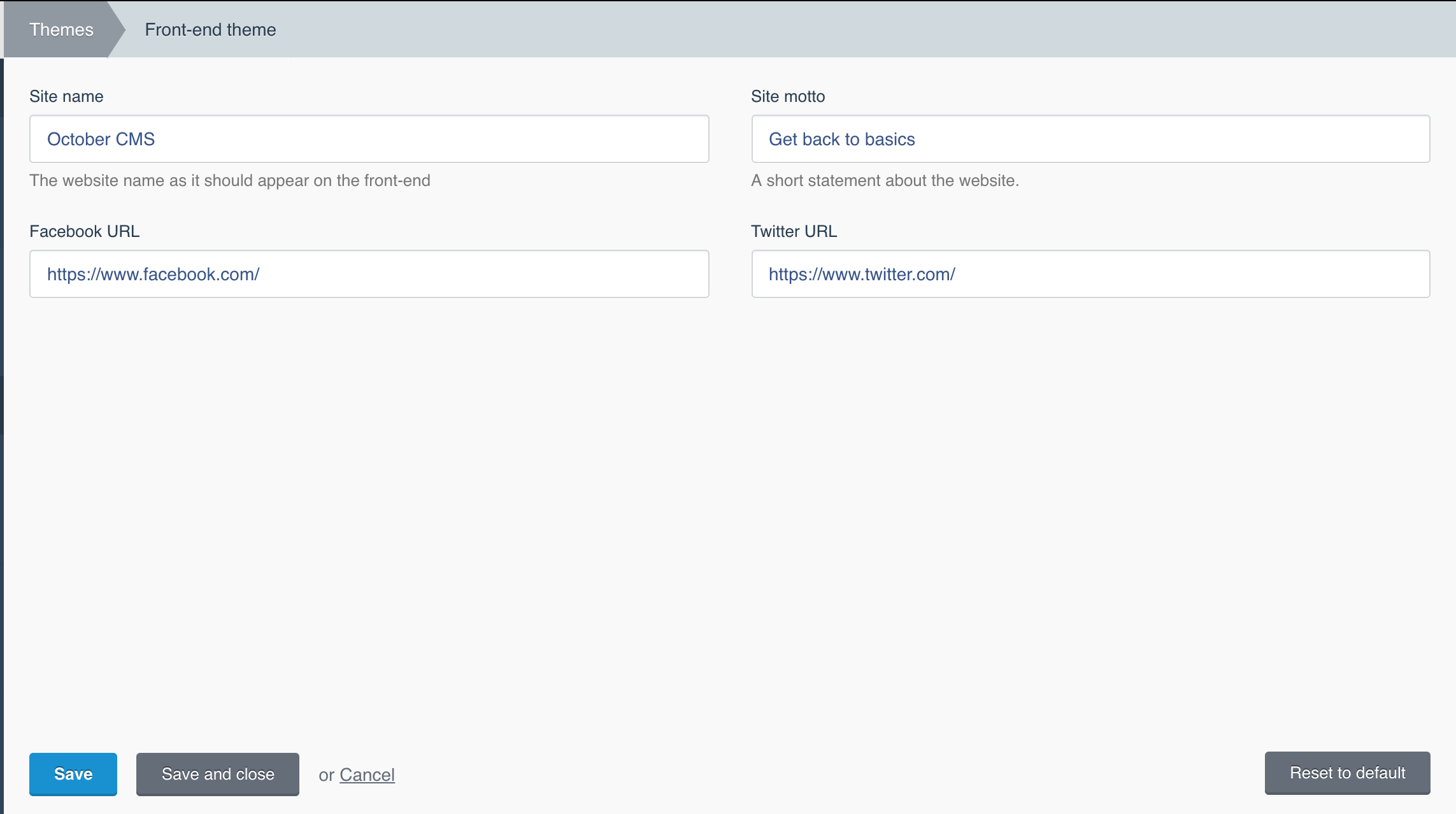The width and height of the screenshot is (1456, 814).
Task: Click the Front-end theme breadcrumb title
Action: [210, 30]
